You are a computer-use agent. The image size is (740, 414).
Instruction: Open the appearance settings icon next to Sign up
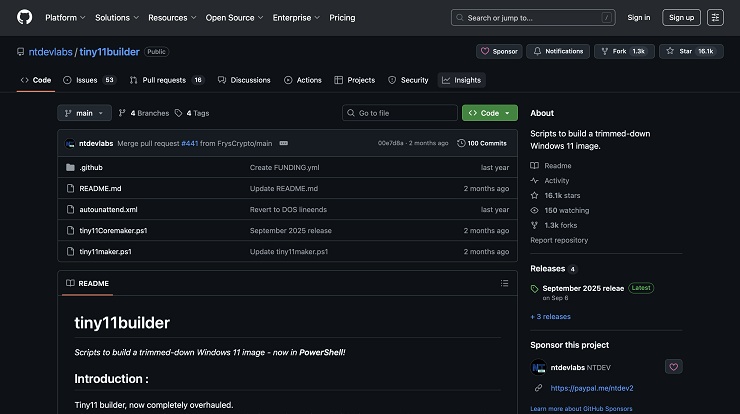coord(715,17)
